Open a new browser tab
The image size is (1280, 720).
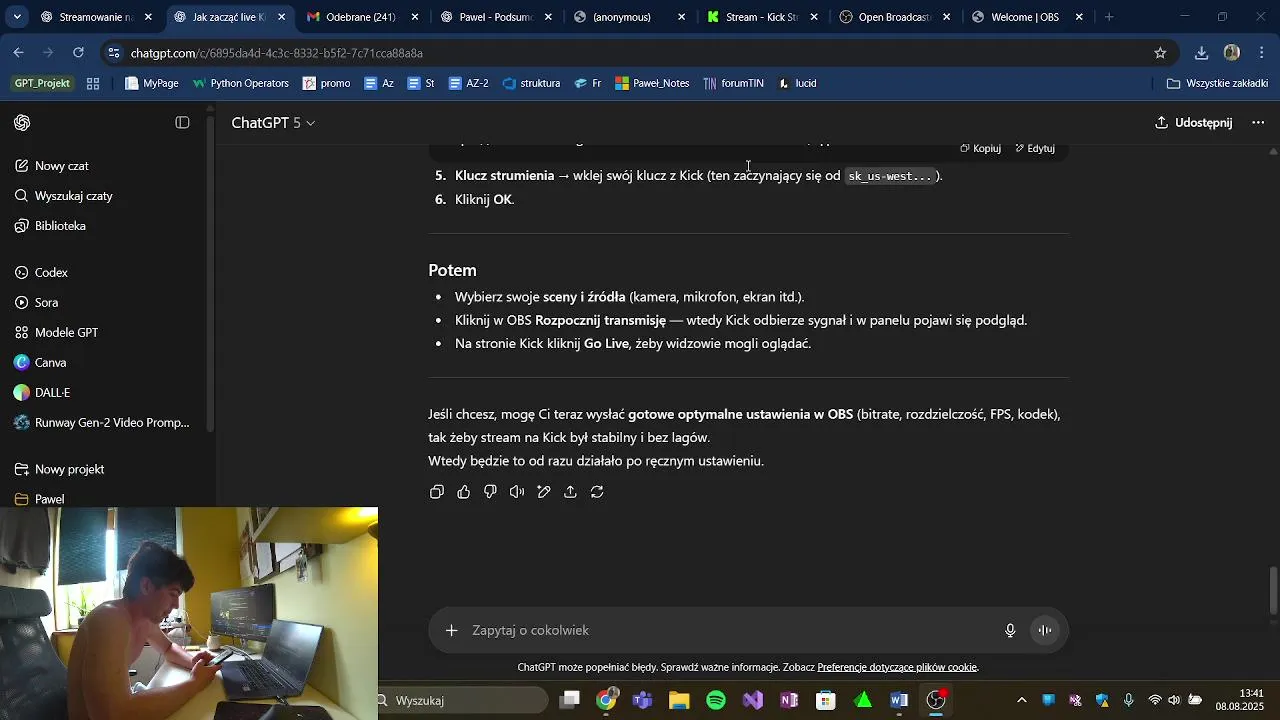pos(1109,17)
